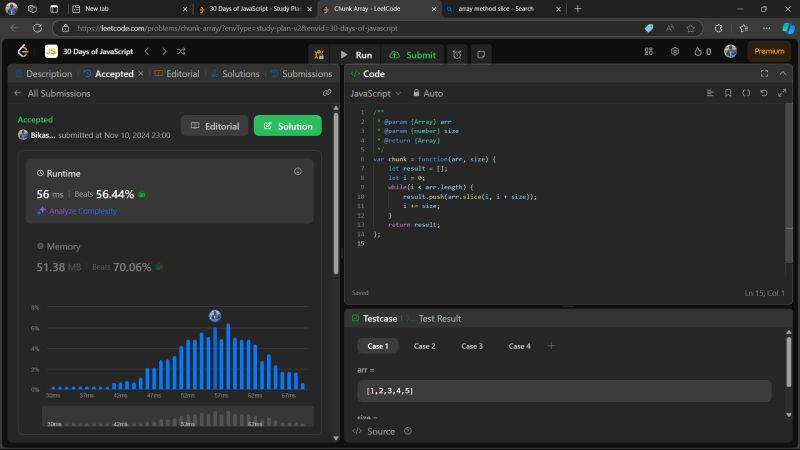Open settings gear in top bar
Image resolution: width=800 pixels, height=450 pixels.
(x=675, y=51)
